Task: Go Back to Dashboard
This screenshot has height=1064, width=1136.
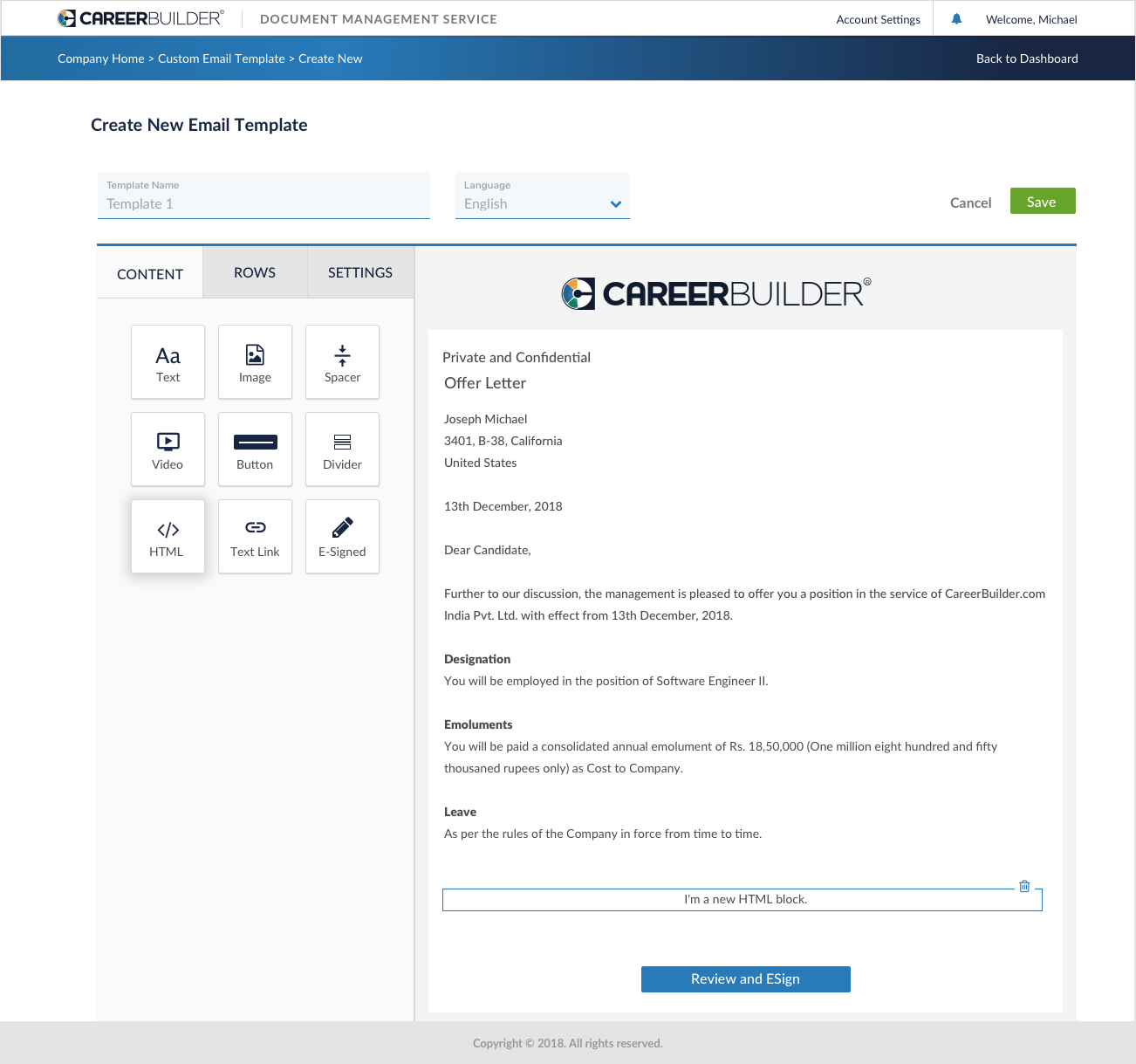Action: [x=1027, y=58]
